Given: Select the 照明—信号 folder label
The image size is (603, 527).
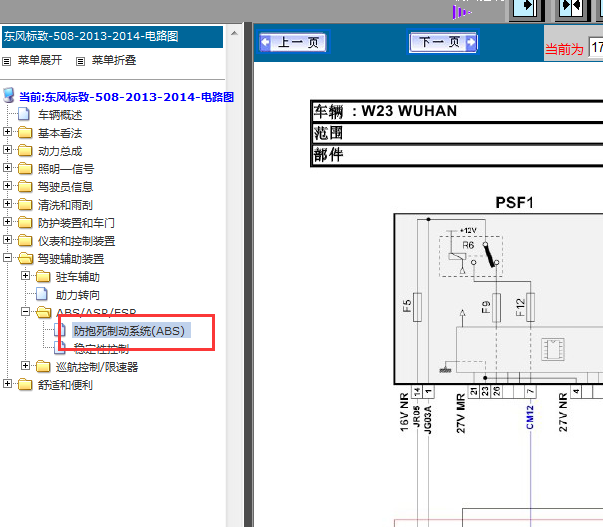Looking at the screenshot, I should point(66,169).
